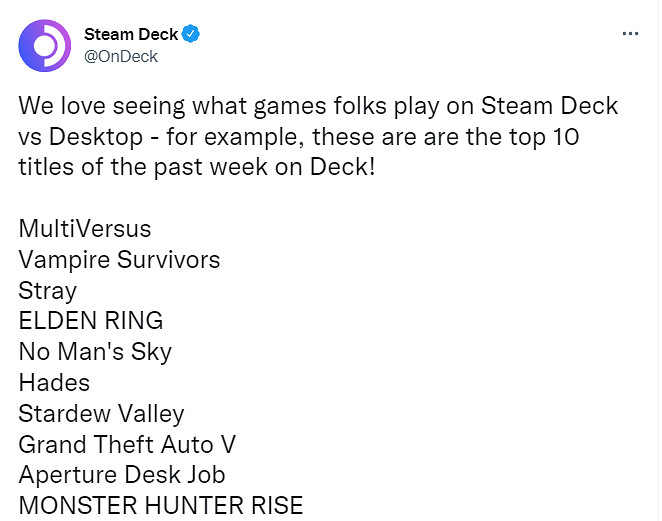The height and width of the screenshot is (521, 662).
Task: Select the MultiVersus title line
Action: 85,229
